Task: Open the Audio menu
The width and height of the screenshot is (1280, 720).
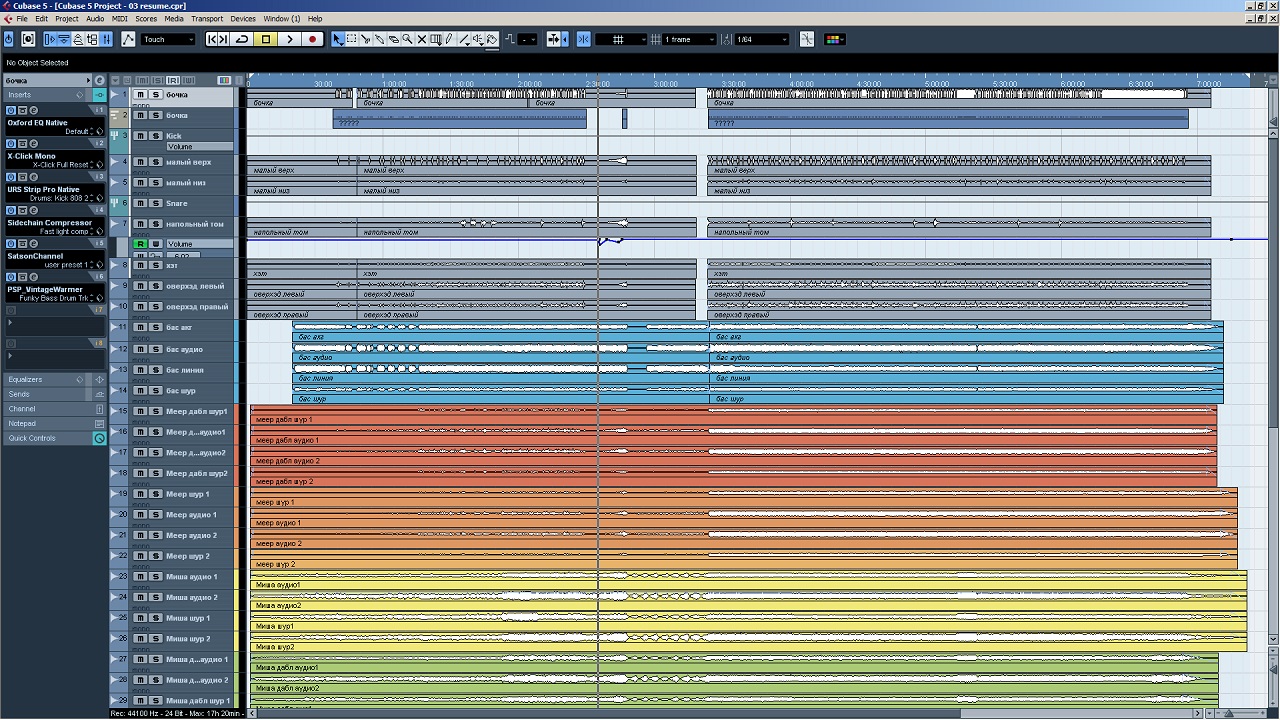Action: [x=95, y=19]
